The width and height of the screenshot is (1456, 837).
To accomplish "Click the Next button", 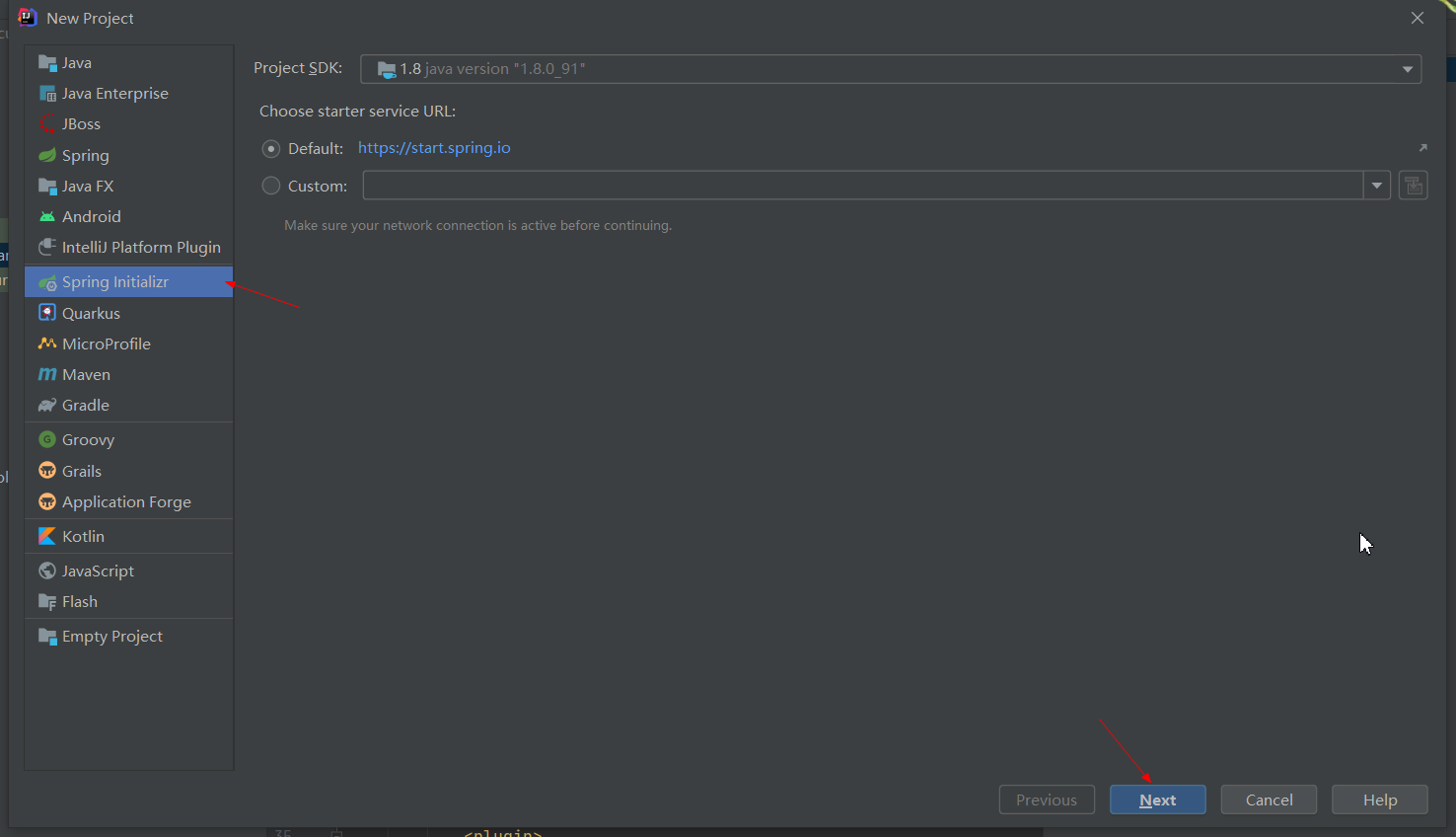I will [x=1158, y=799].
